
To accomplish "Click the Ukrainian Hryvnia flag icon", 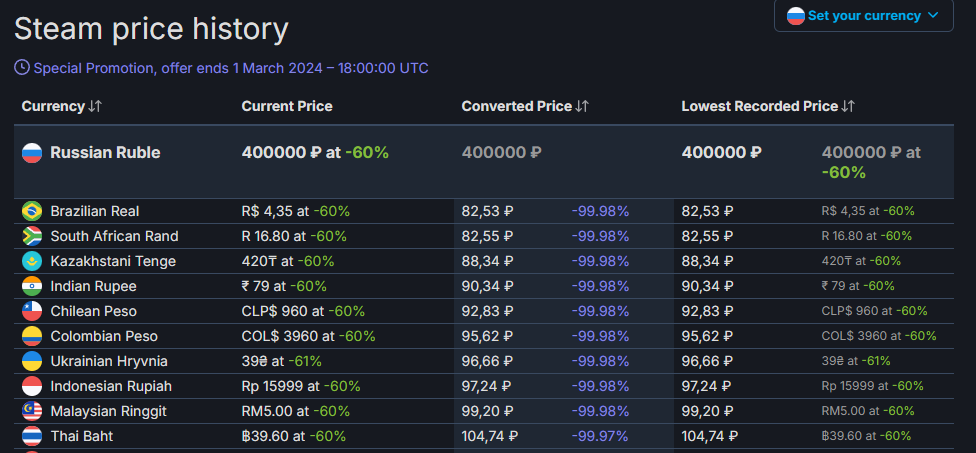I will pos(32,361).
